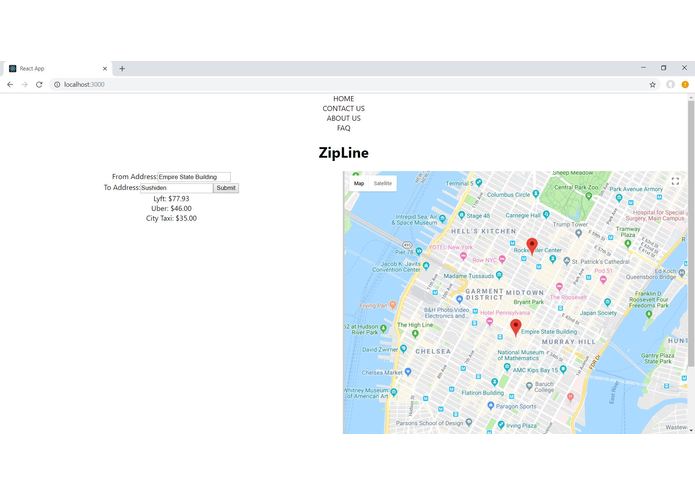Click the red marker at Rockefeller Center

point(532,246)
